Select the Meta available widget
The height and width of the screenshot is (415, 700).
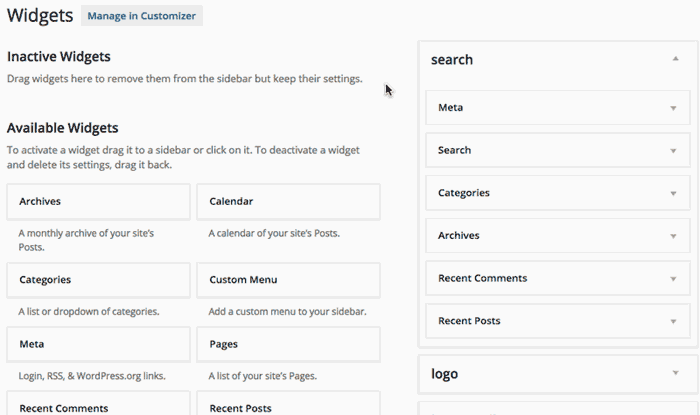click(98, 344)
